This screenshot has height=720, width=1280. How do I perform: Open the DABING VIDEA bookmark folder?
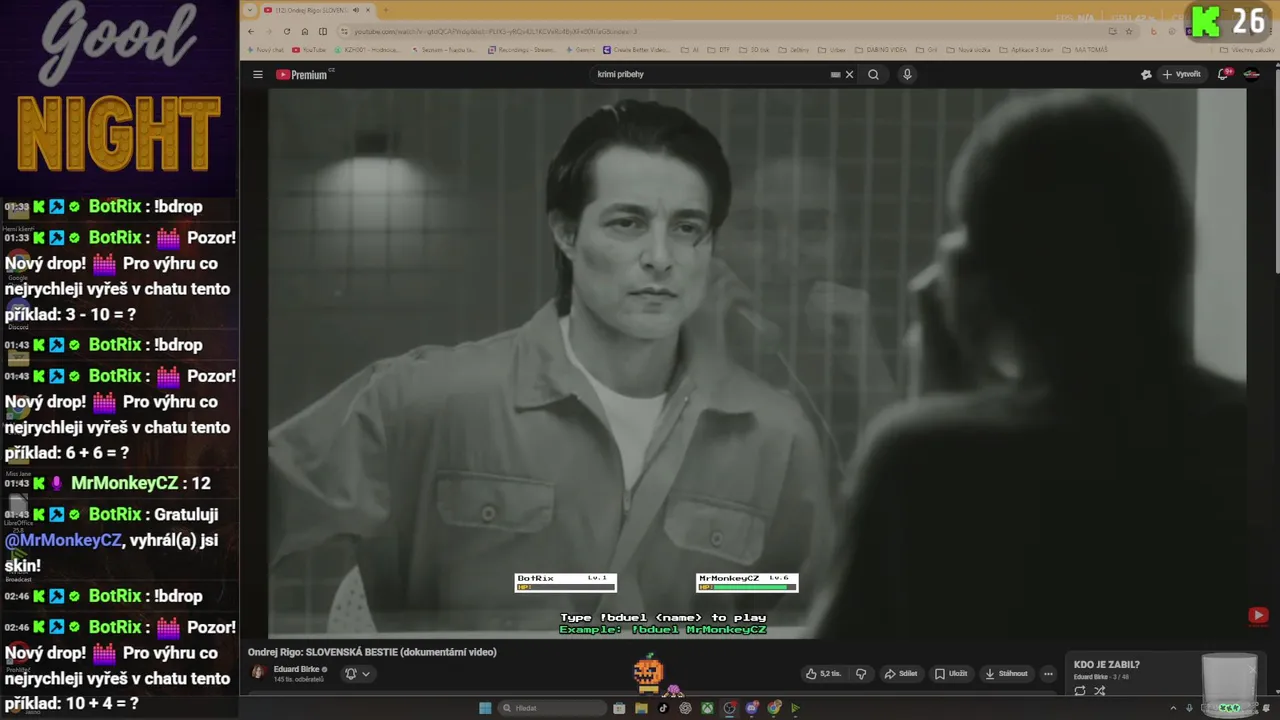tap(880, 50)
